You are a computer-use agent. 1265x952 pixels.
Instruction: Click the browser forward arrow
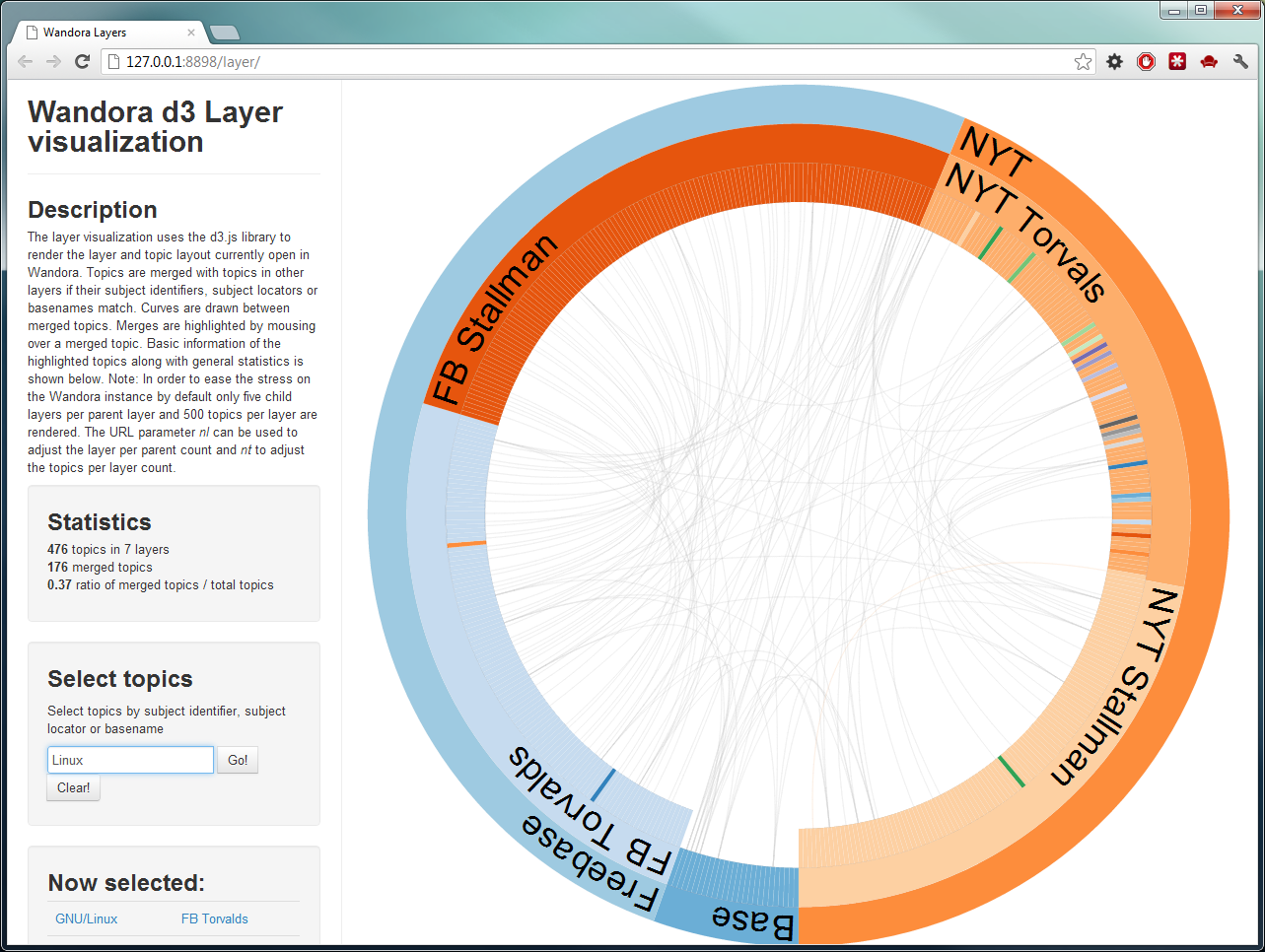coord(53,61)
